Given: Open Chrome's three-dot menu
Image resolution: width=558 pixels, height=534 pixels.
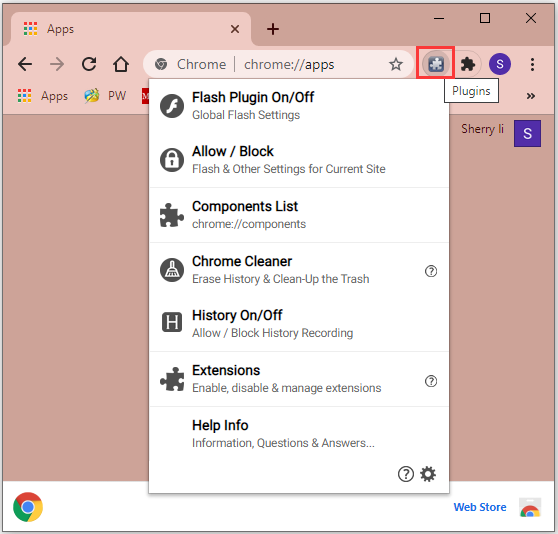Looking at the screenshot, I should point(532,64).
